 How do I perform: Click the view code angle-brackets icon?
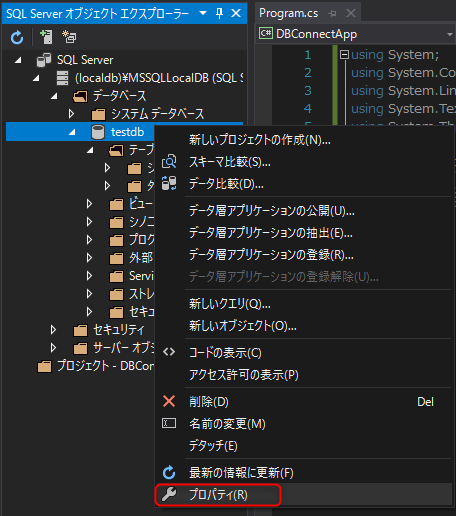pos(169,352)
